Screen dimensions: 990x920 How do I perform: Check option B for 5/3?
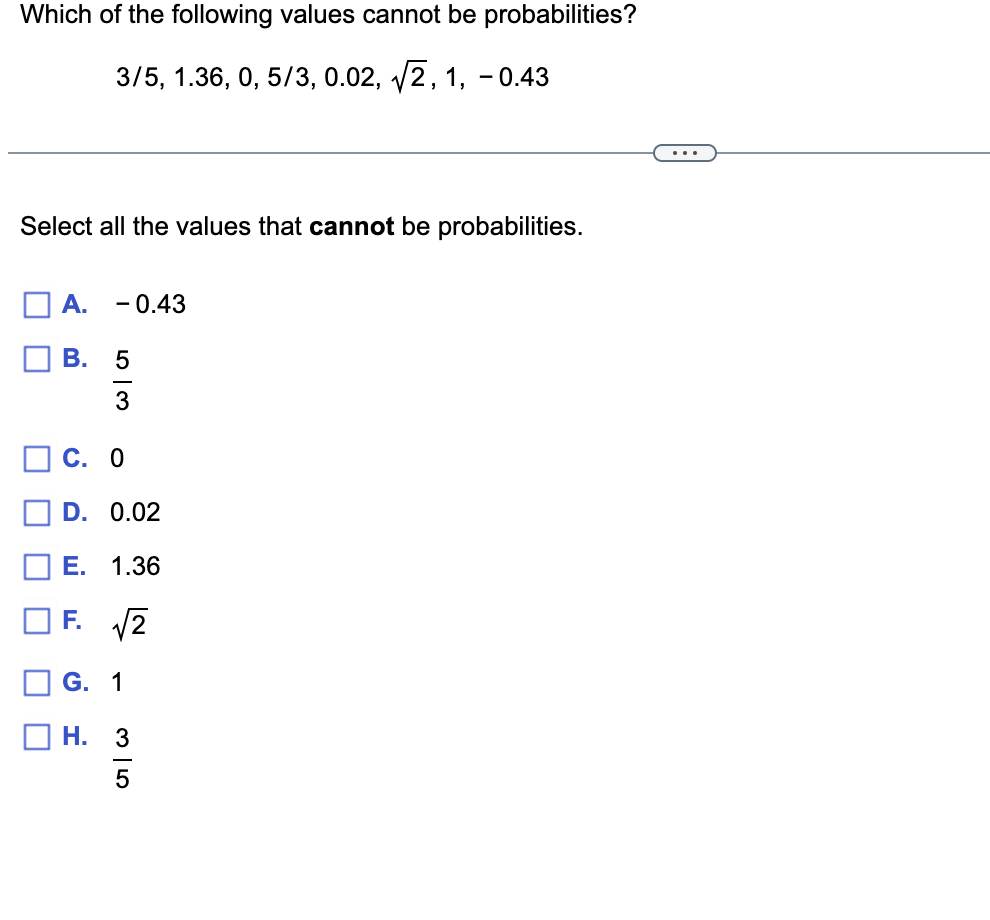[36, 357]
